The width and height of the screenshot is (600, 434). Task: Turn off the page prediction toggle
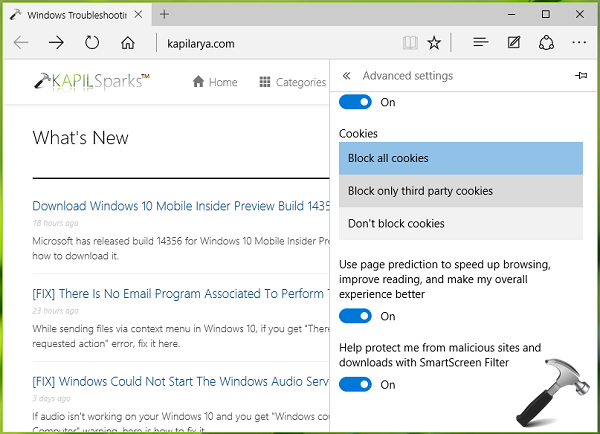click(x=355, y=316)
